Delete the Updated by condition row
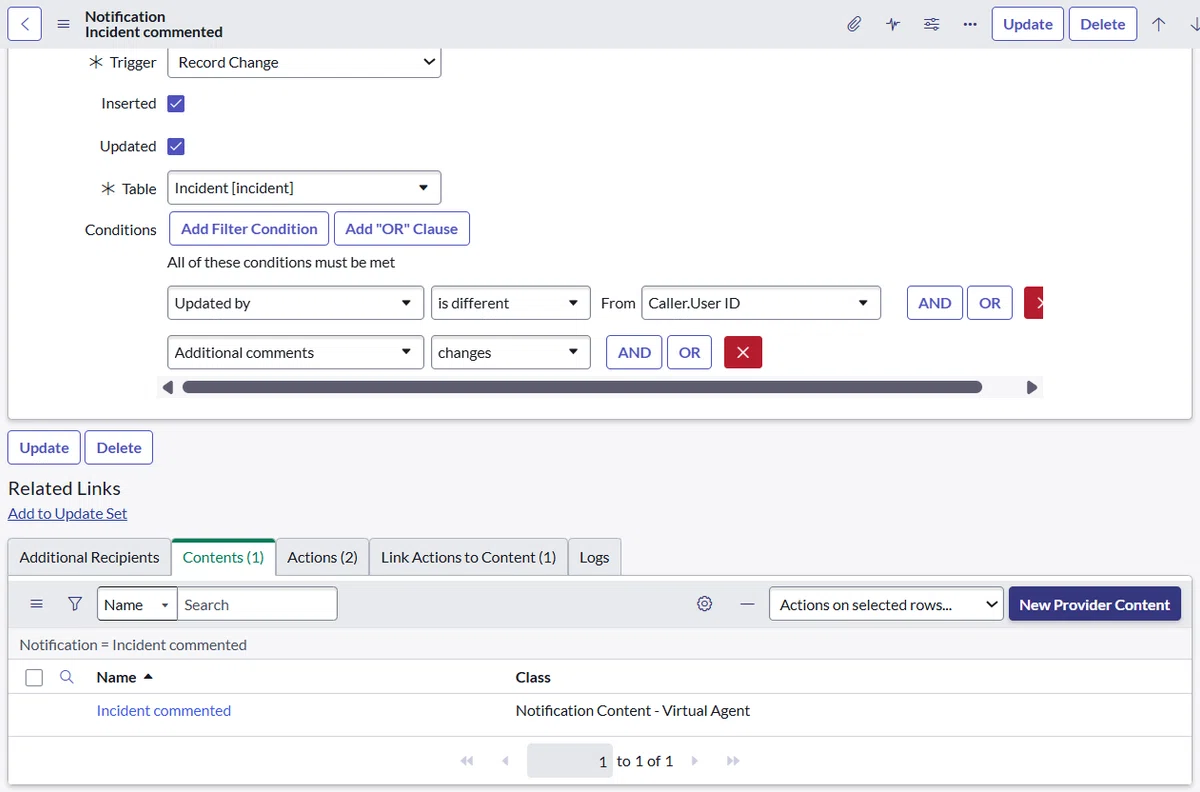Image resolution: width=1200 pixels, height=792 pixels. (x=1034, y=303)
